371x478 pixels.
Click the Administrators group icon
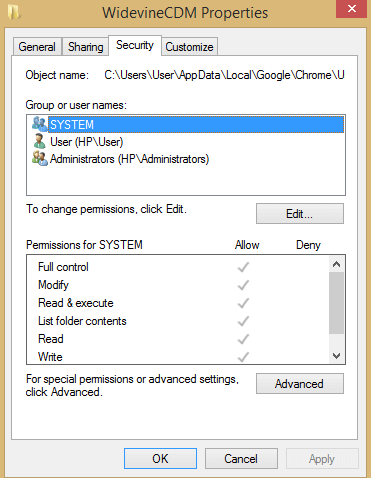pyautogui.click(x=40, y=159)
